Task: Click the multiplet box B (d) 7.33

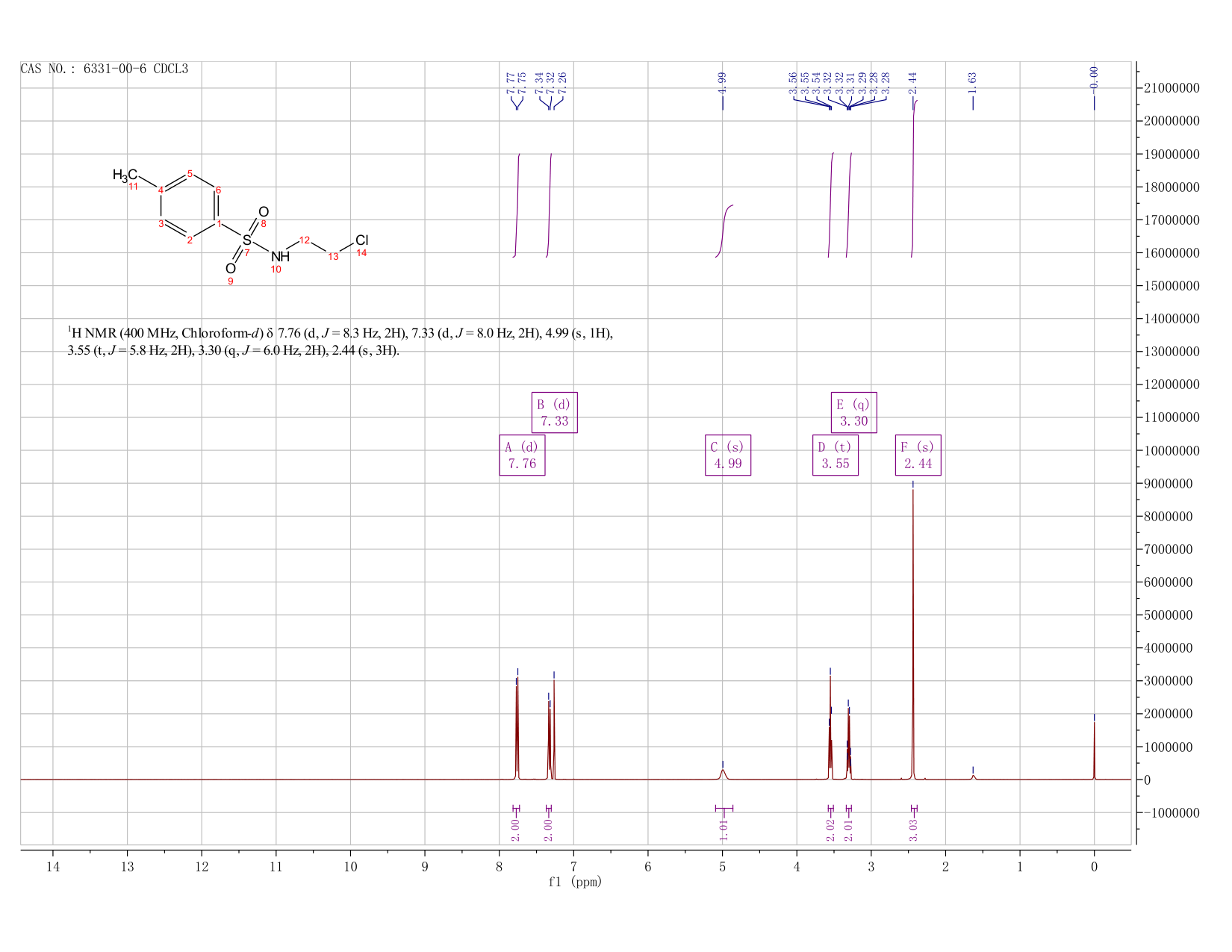Action: pos(555,412)
